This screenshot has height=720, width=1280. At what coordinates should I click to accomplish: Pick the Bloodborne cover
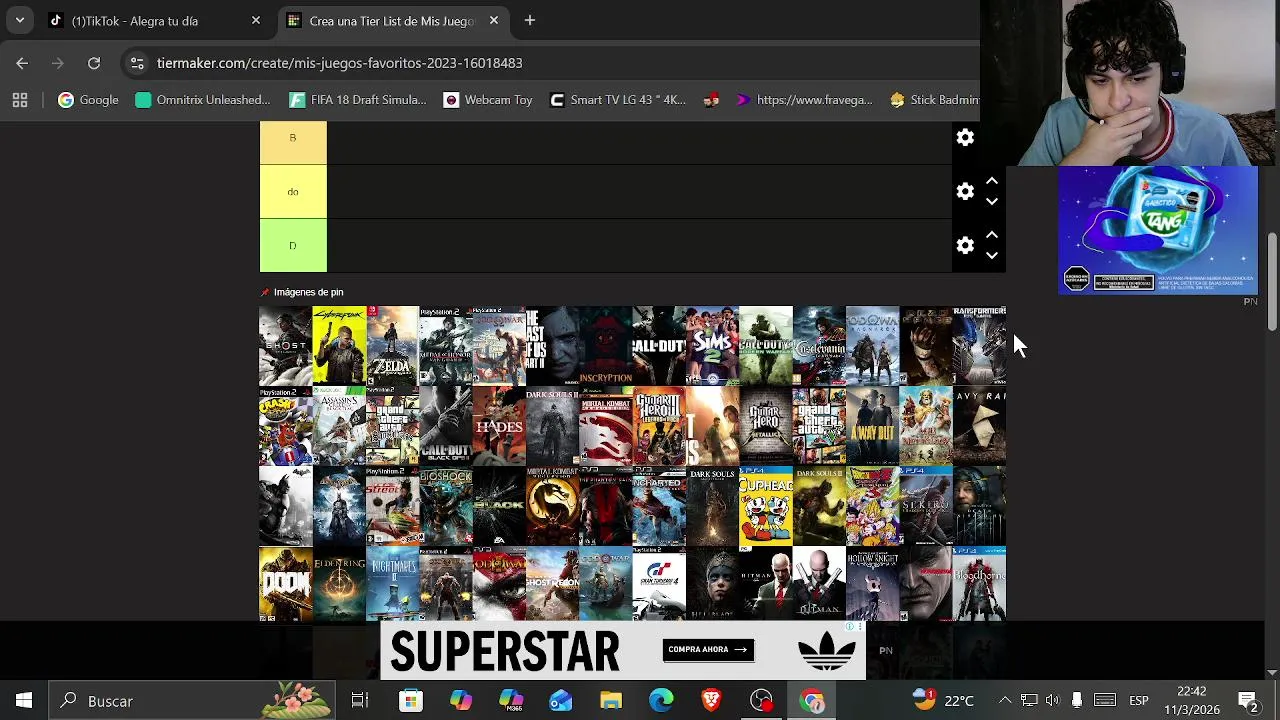click(979, 584)
